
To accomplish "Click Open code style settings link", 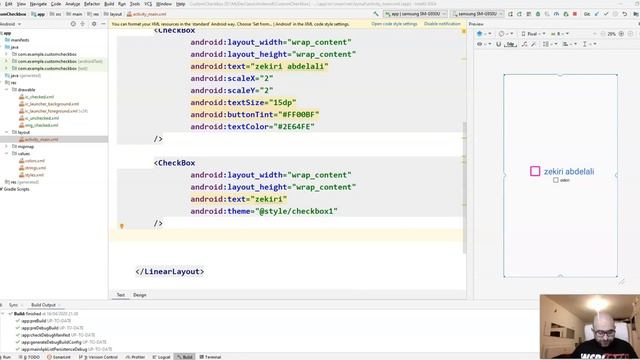I will click(394, 24).
